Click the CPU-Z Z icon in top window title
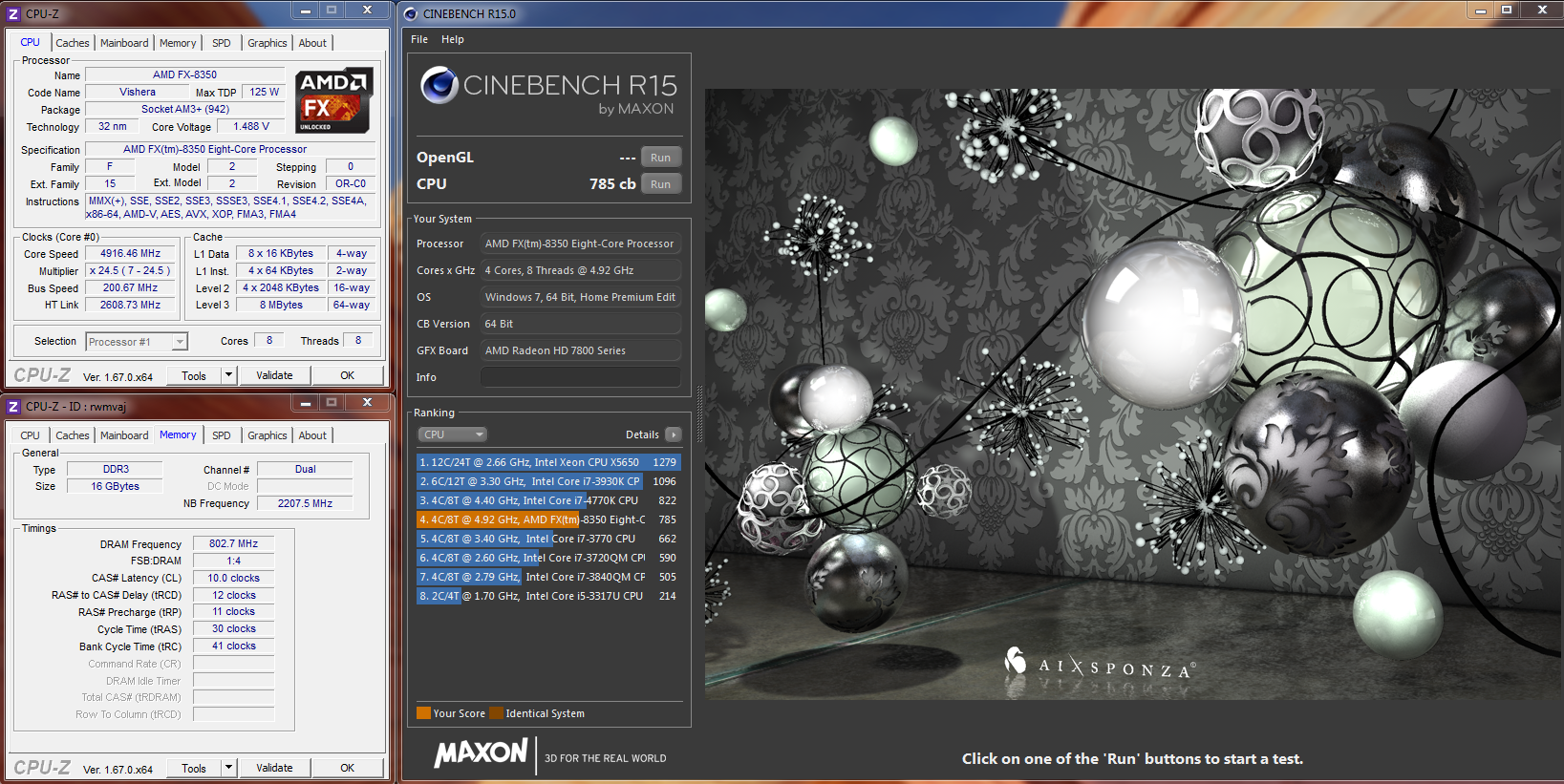 click(x=13, y=13)
